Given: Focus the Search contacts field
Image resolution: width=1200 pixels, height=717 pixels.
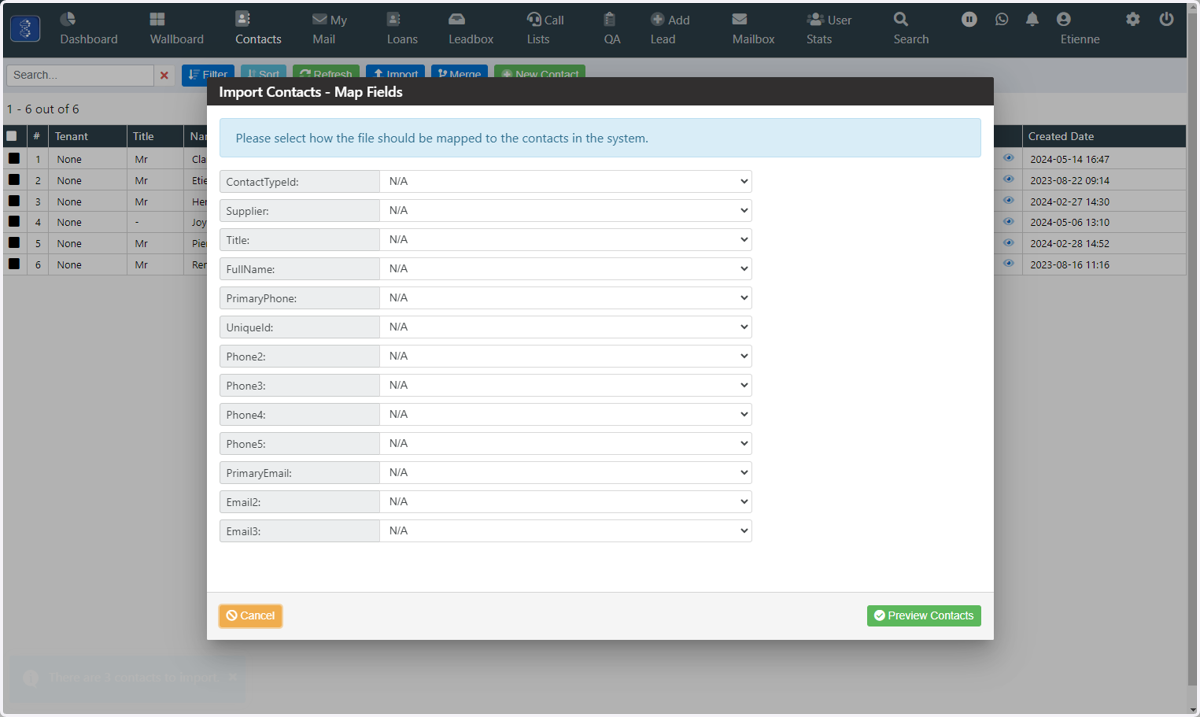Looking at the screenshot, I should (80, 75).
